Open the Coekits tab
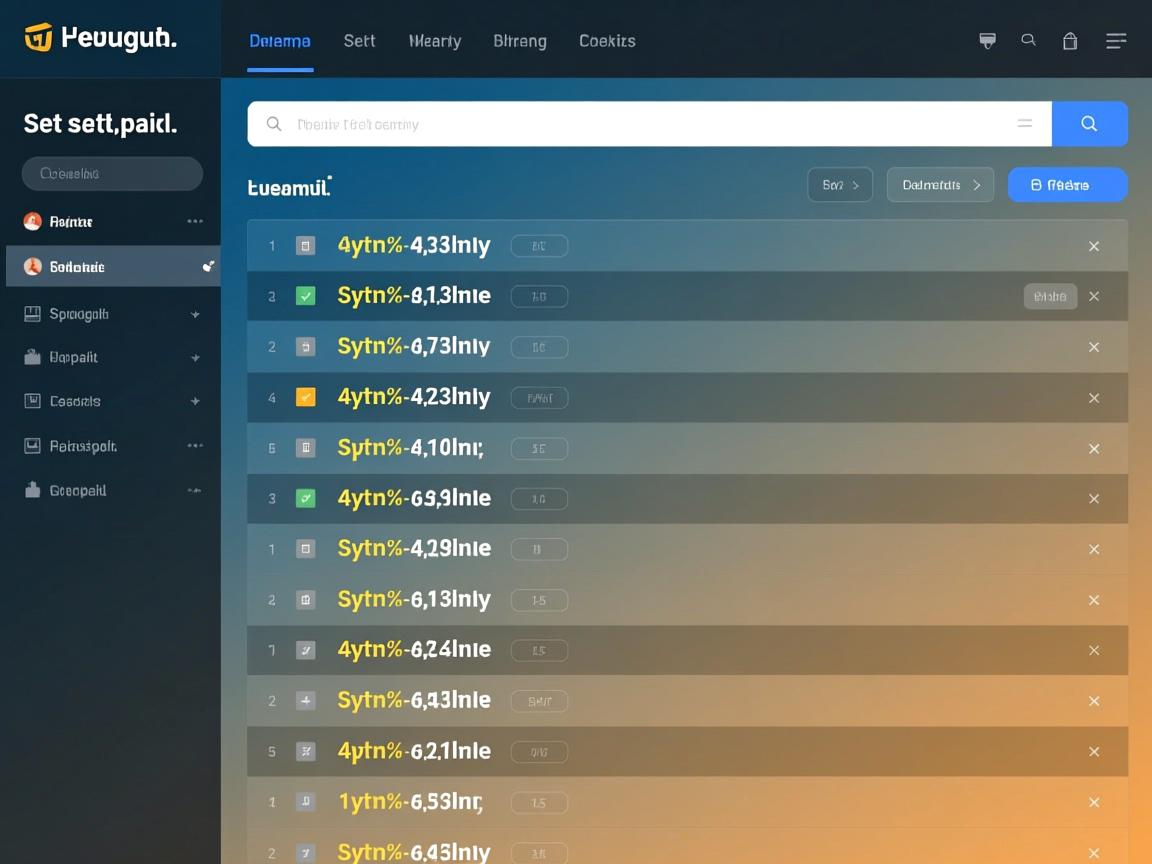The width and height of the screenshot is (1152, 864). 607,41
